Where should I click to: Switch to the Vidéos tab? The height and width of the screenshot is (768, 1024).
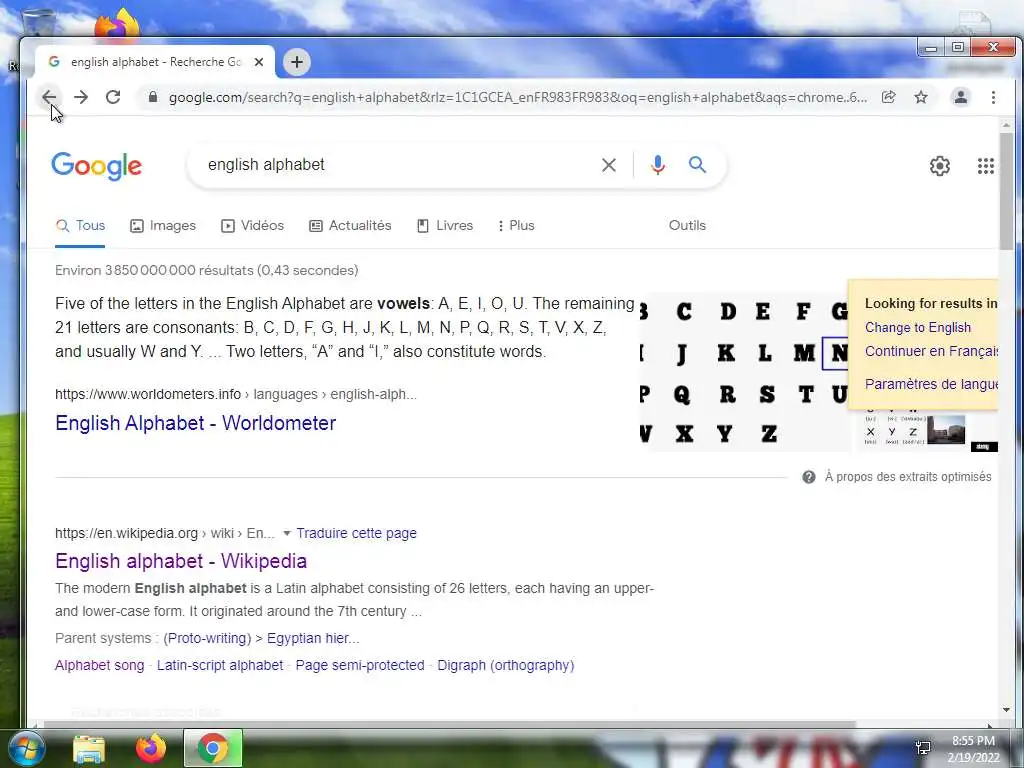[x=252, y=225]
